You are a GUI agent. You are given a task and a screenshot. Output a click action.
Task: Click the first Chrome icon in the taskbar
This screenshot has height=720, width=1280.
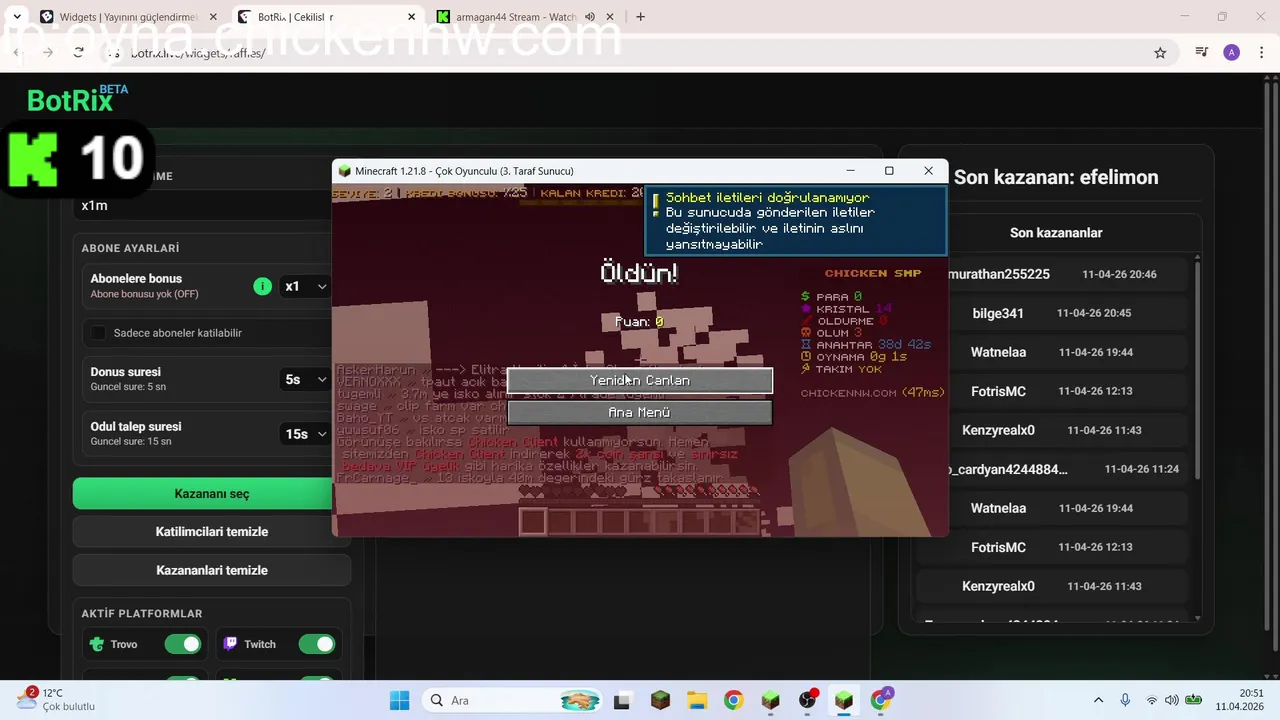(x=733, y=700)
